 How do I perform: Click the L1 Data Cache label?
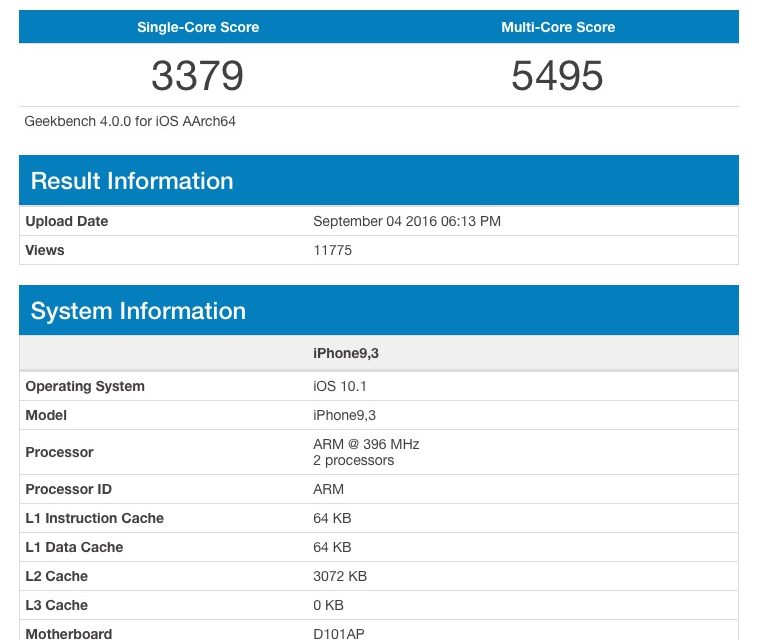point(74,547)
